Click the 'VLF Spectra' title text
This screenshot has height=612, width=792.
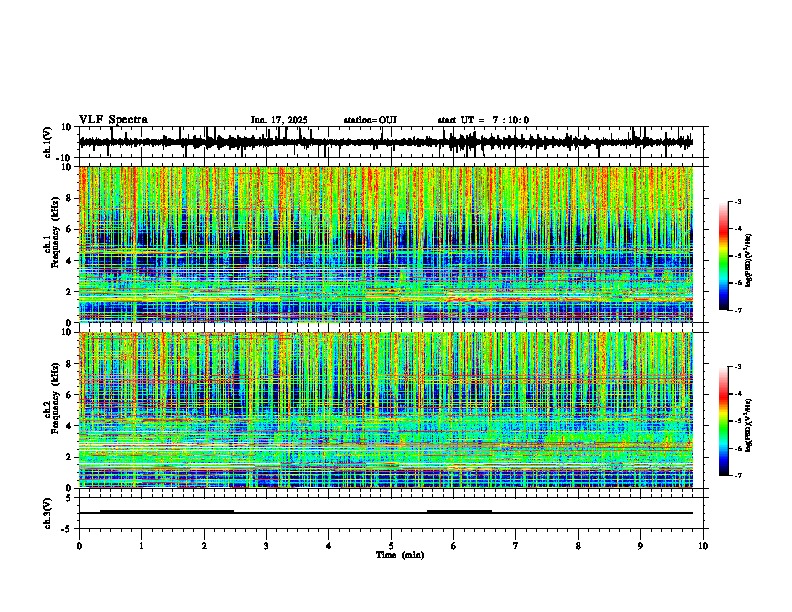(114, 120)
